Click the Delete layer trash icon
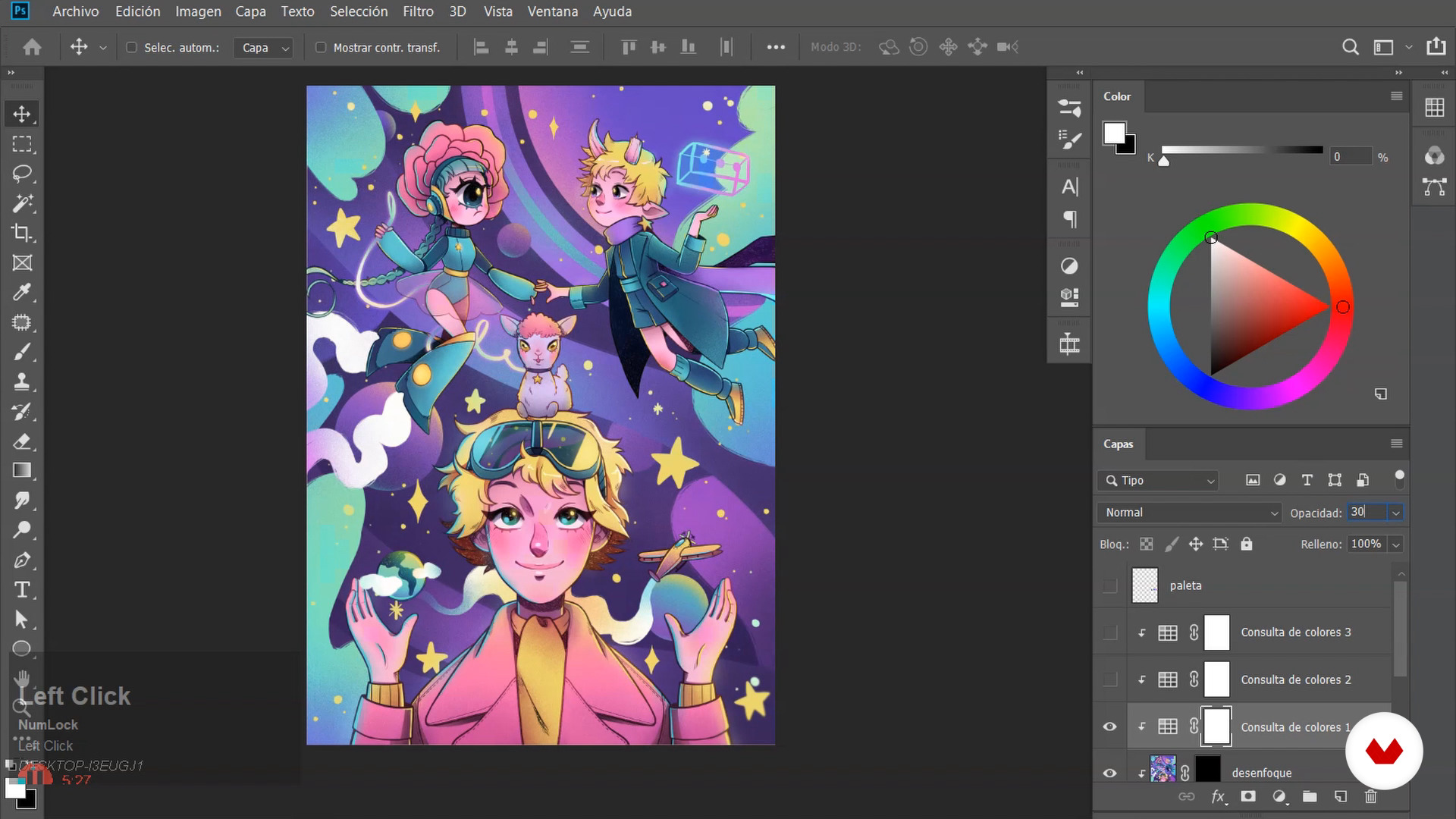 1370,796
